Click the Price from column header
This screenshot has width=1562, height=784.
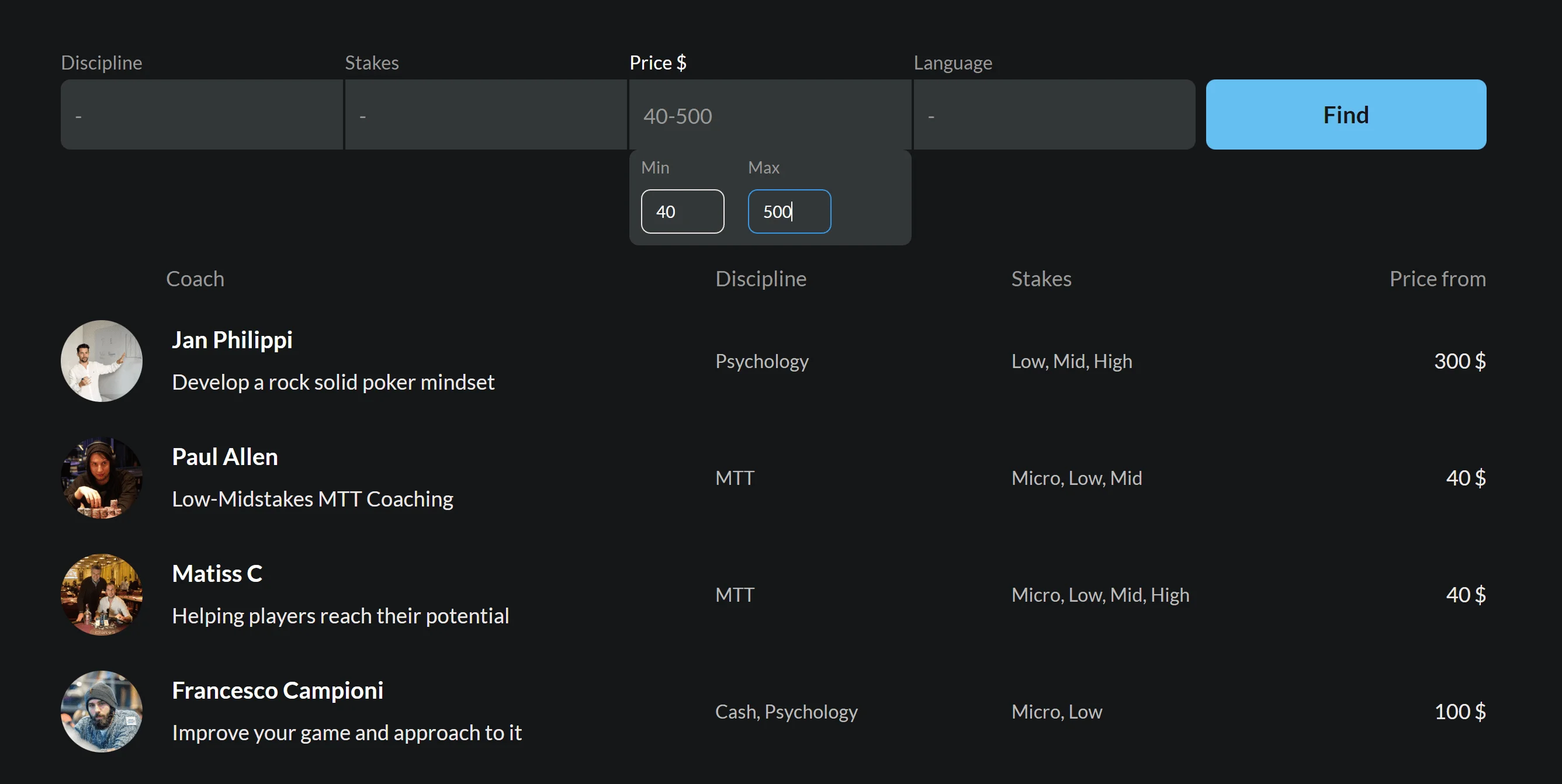pyautogui.click(x=1437, y=279)
